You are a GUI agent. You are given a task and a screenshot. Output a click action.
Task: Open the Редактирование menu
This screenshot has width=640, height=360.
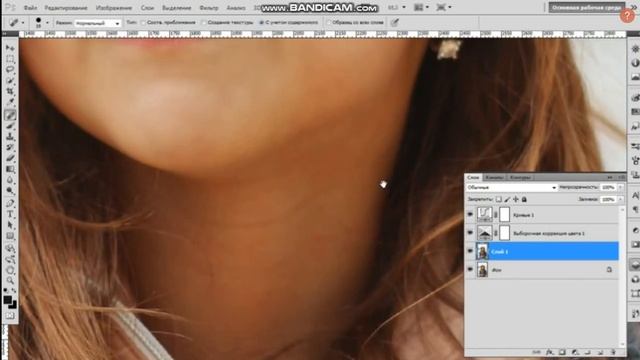66,8
